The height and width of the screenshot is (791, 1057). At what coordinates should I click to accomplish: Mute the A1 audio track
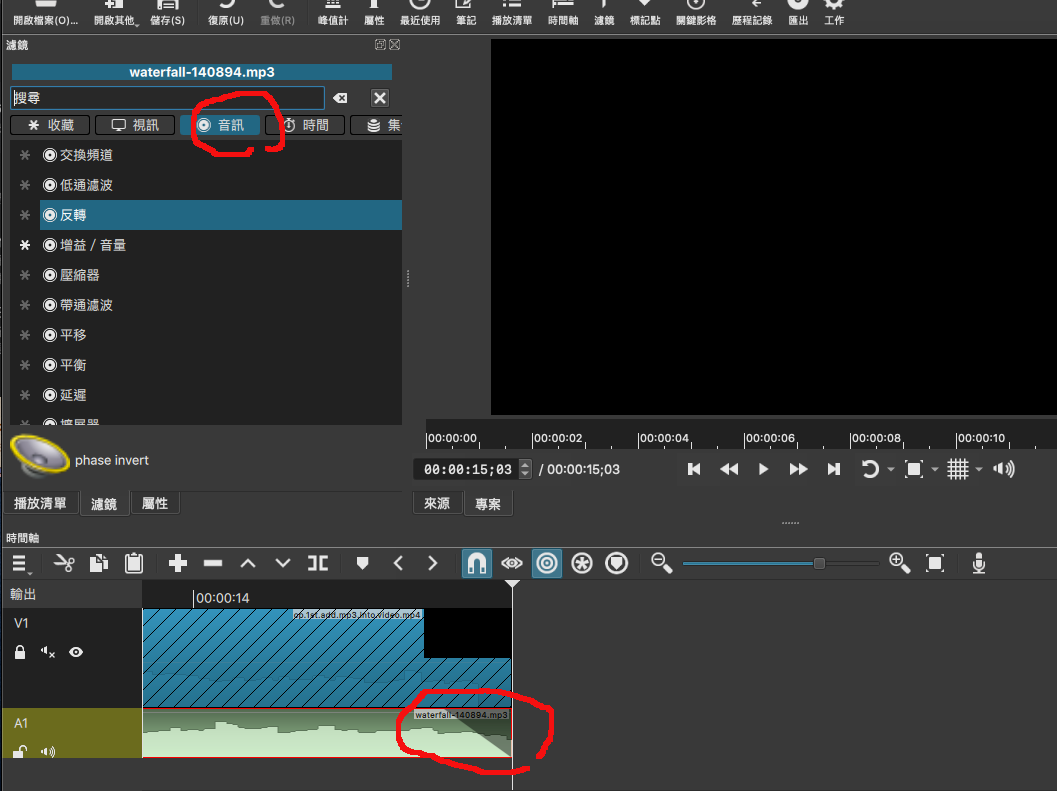pos(47,751)
